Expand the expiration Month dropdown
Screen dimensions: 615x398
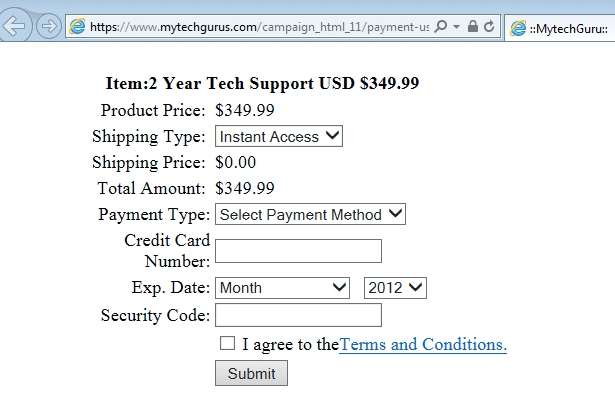click(282, 288)
